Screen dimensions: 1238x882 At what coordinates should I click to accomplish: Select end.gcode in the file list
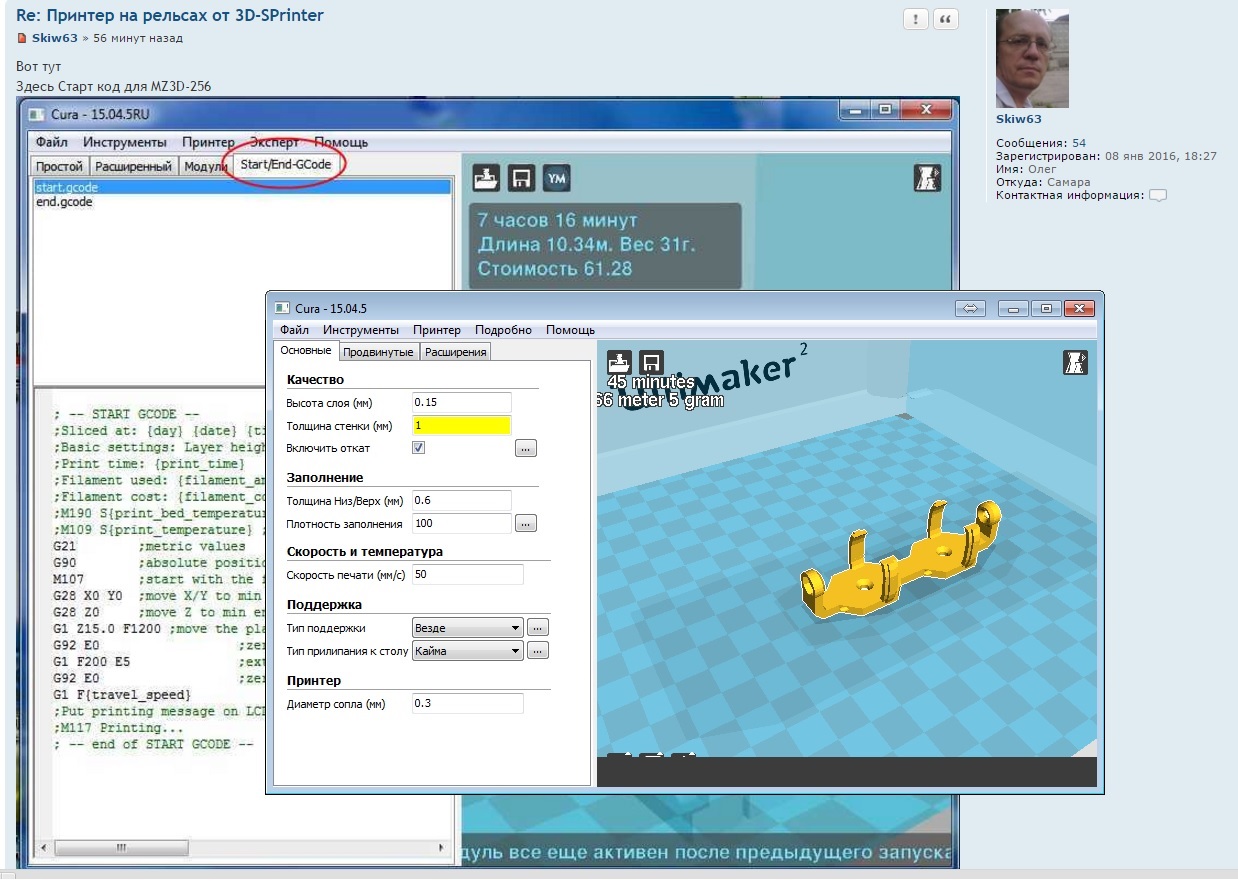[x=64, y=202]
